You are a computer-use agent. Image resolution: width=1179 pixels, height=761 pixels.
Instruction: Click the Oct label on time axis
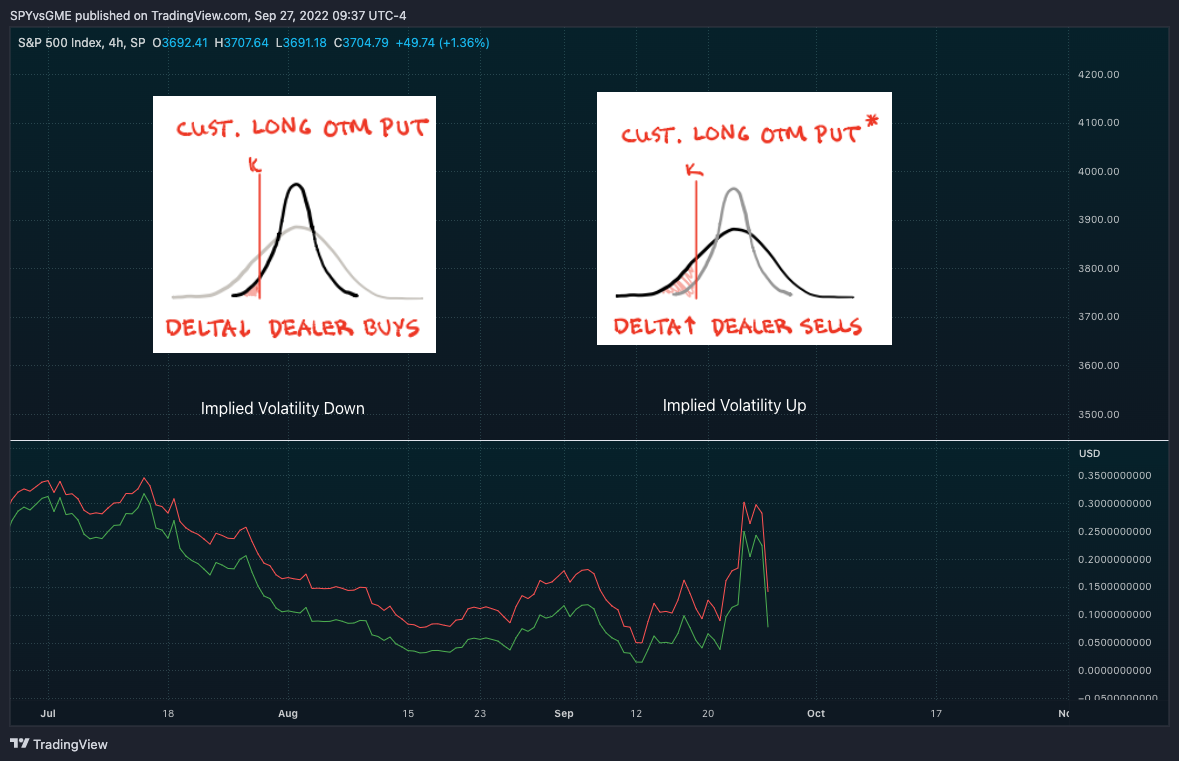click(816, 714)
